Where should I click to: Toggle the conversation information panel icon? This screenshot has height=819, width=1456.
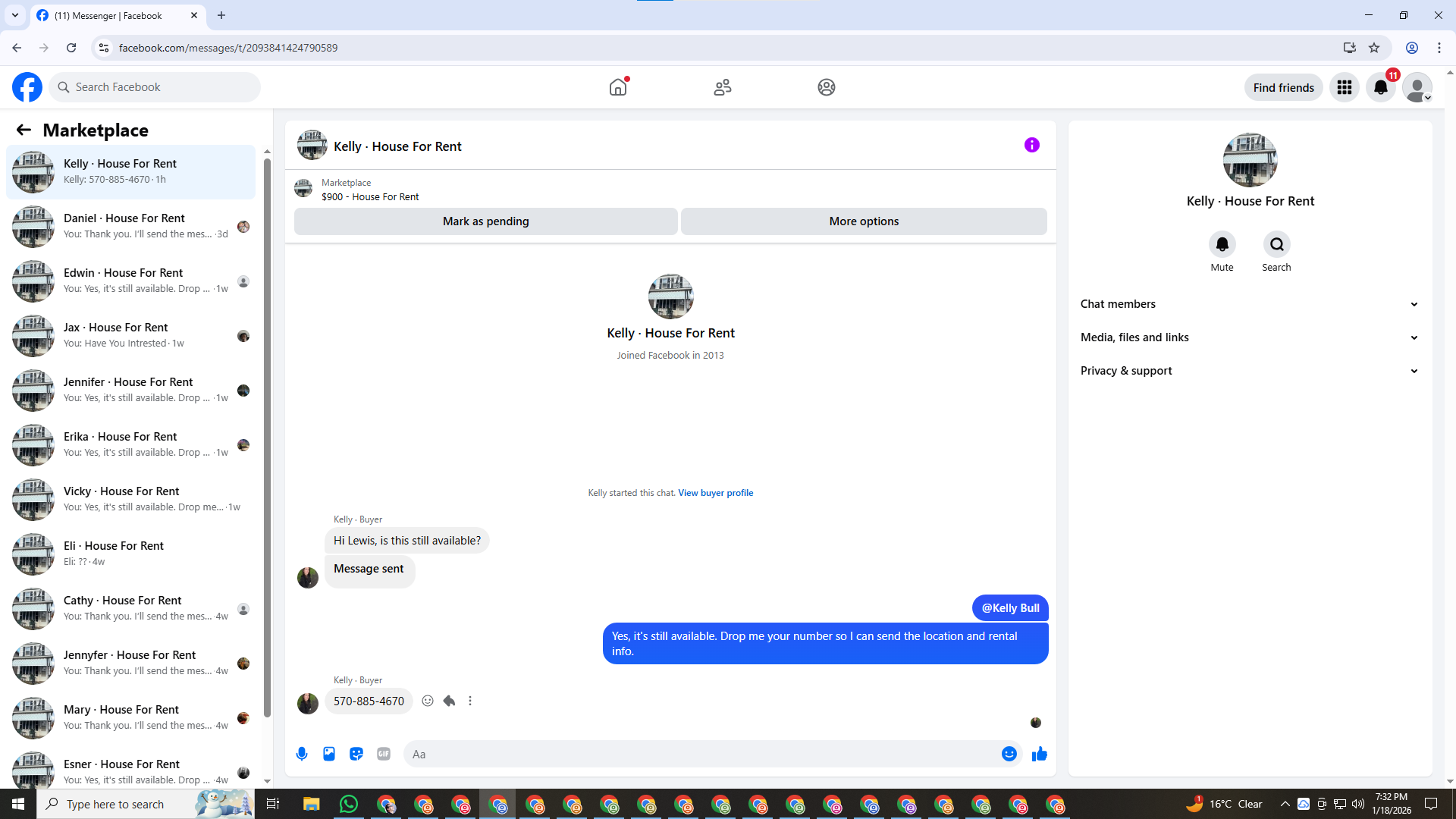pyautogui.click(x=1031, y=145)
